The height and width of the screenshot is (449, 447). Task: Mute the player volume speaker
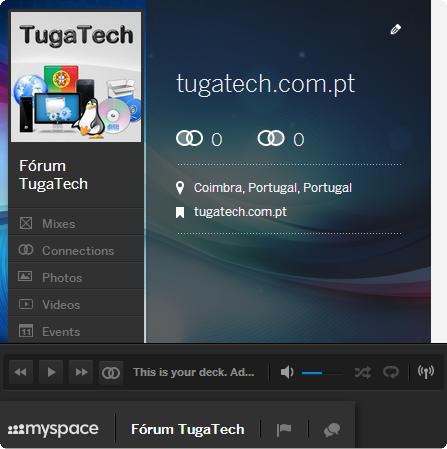(287, 372)
